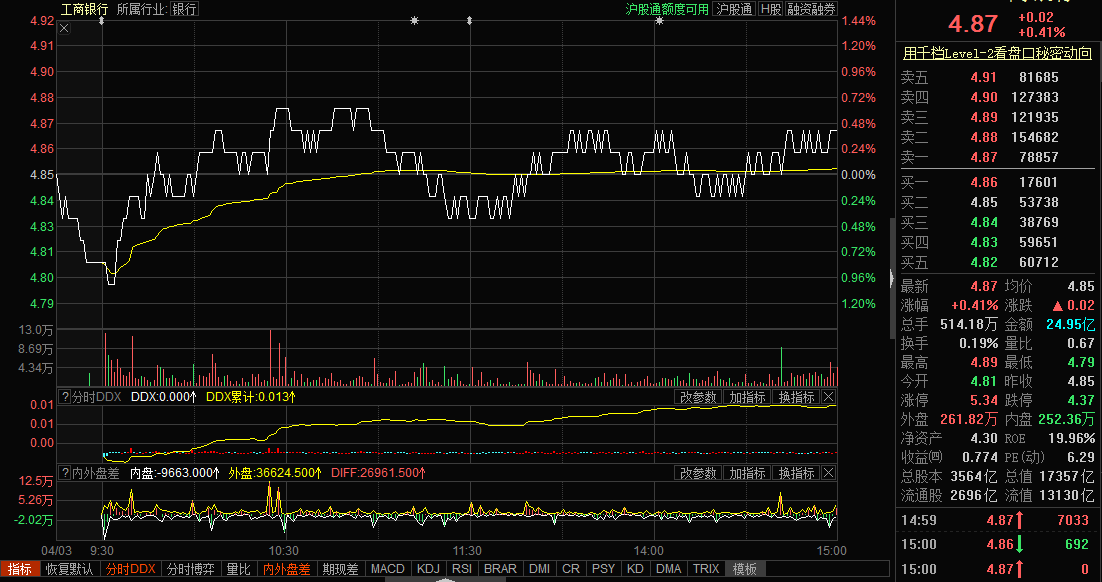Image resolution: width=1102 pixels, height=582 pixels.
Task: Click the 卖五 row price 4.91
Action: 984,77
